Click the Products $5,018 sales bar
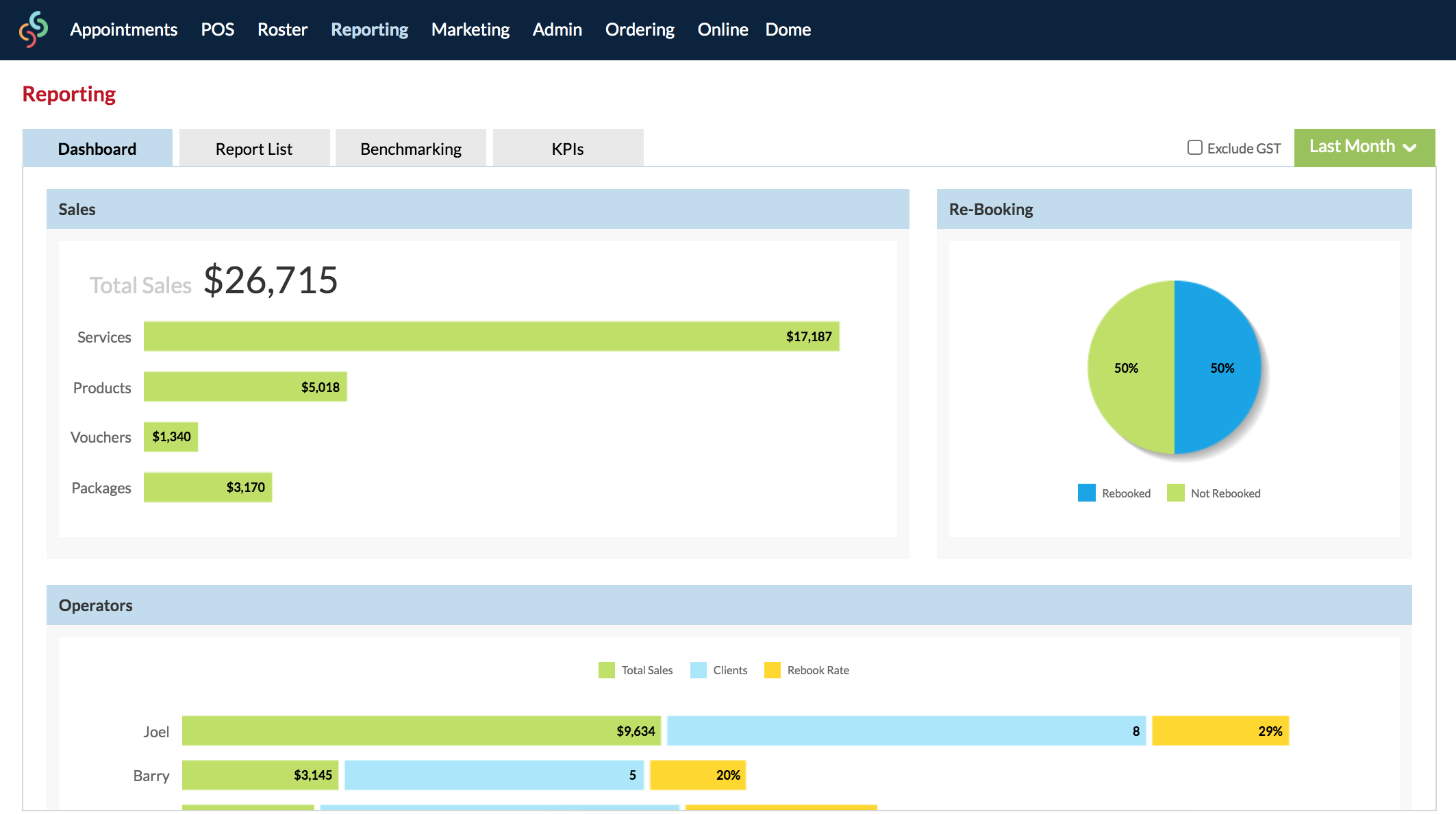 245,386
